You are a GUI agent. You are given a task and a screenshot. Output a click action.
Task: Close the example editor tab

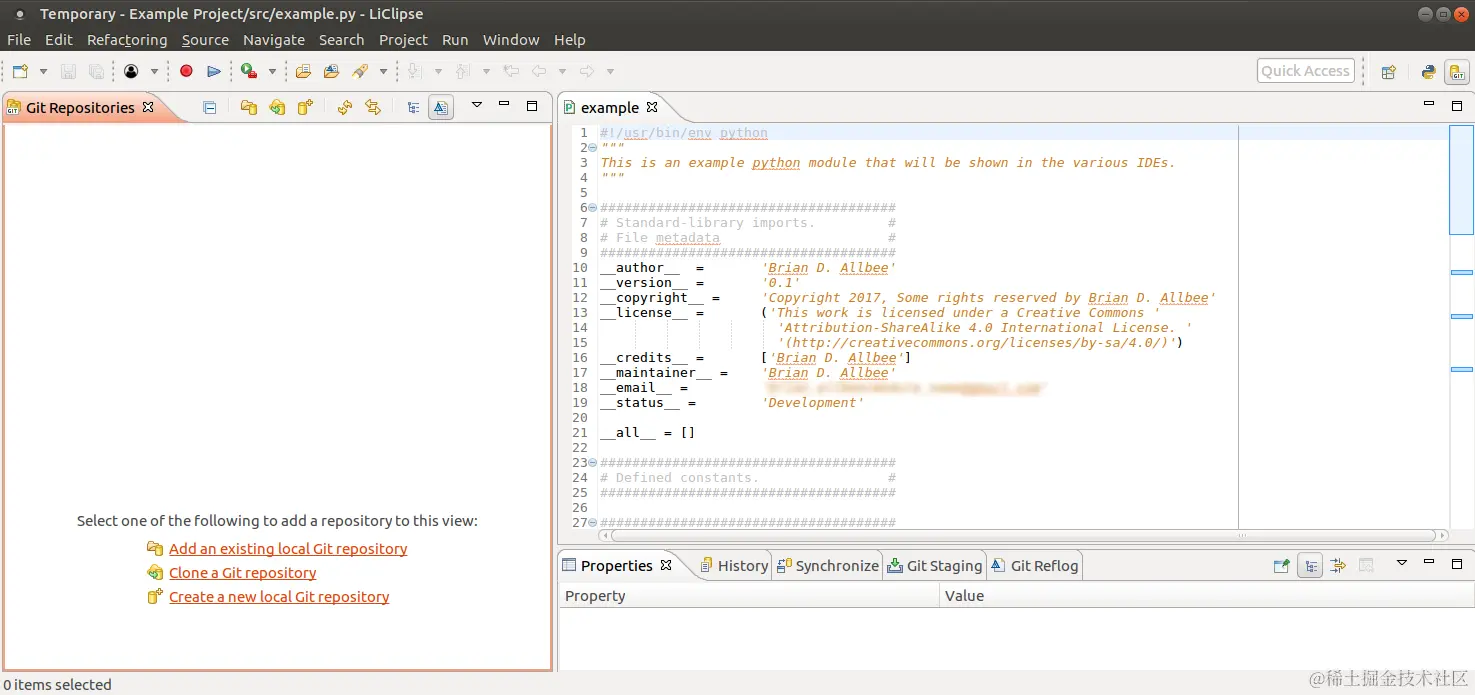click(652, 106)
